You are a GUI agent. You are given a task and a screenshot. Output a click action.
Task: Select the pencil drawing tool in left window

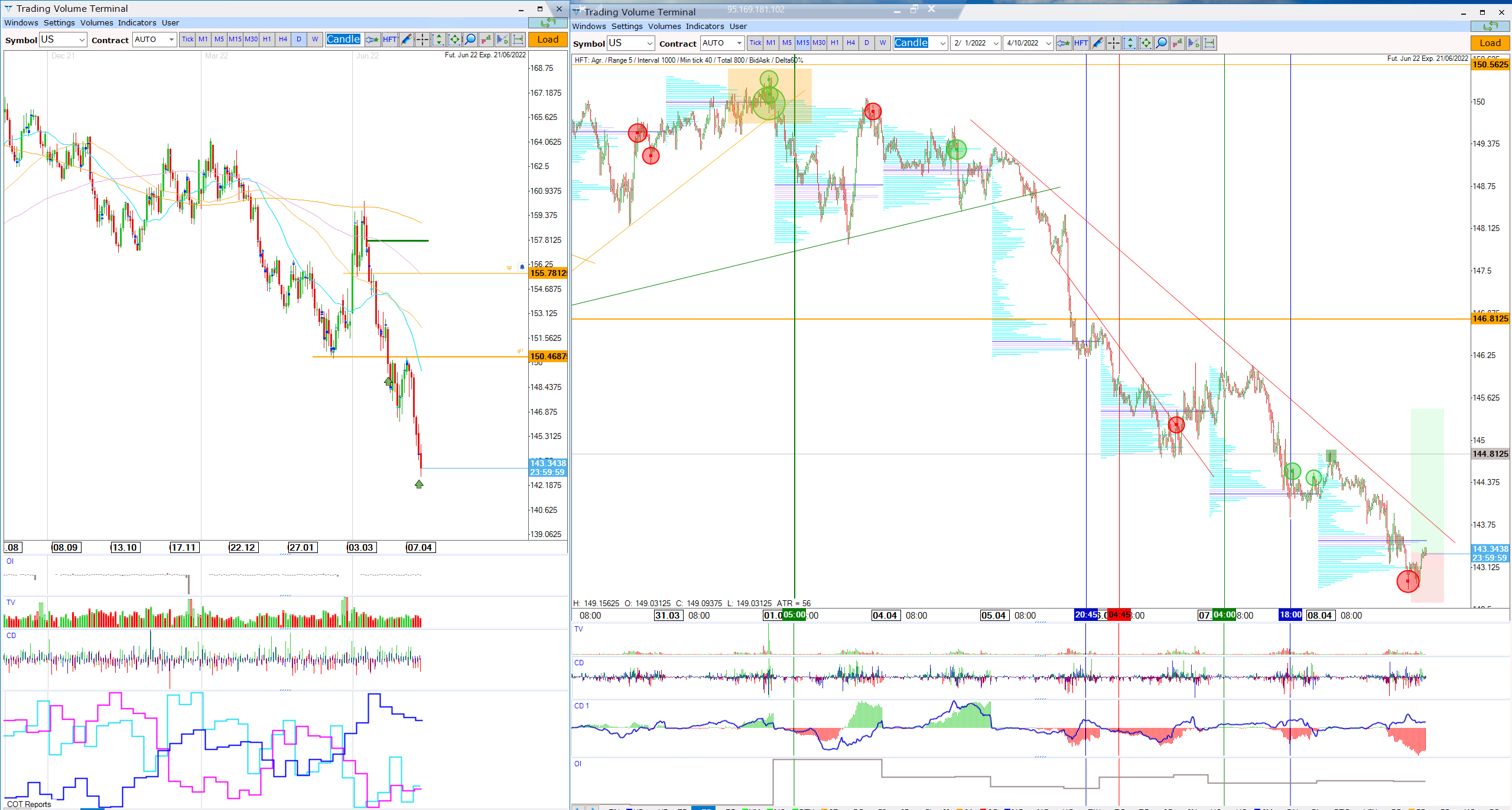tap(407, 40)
